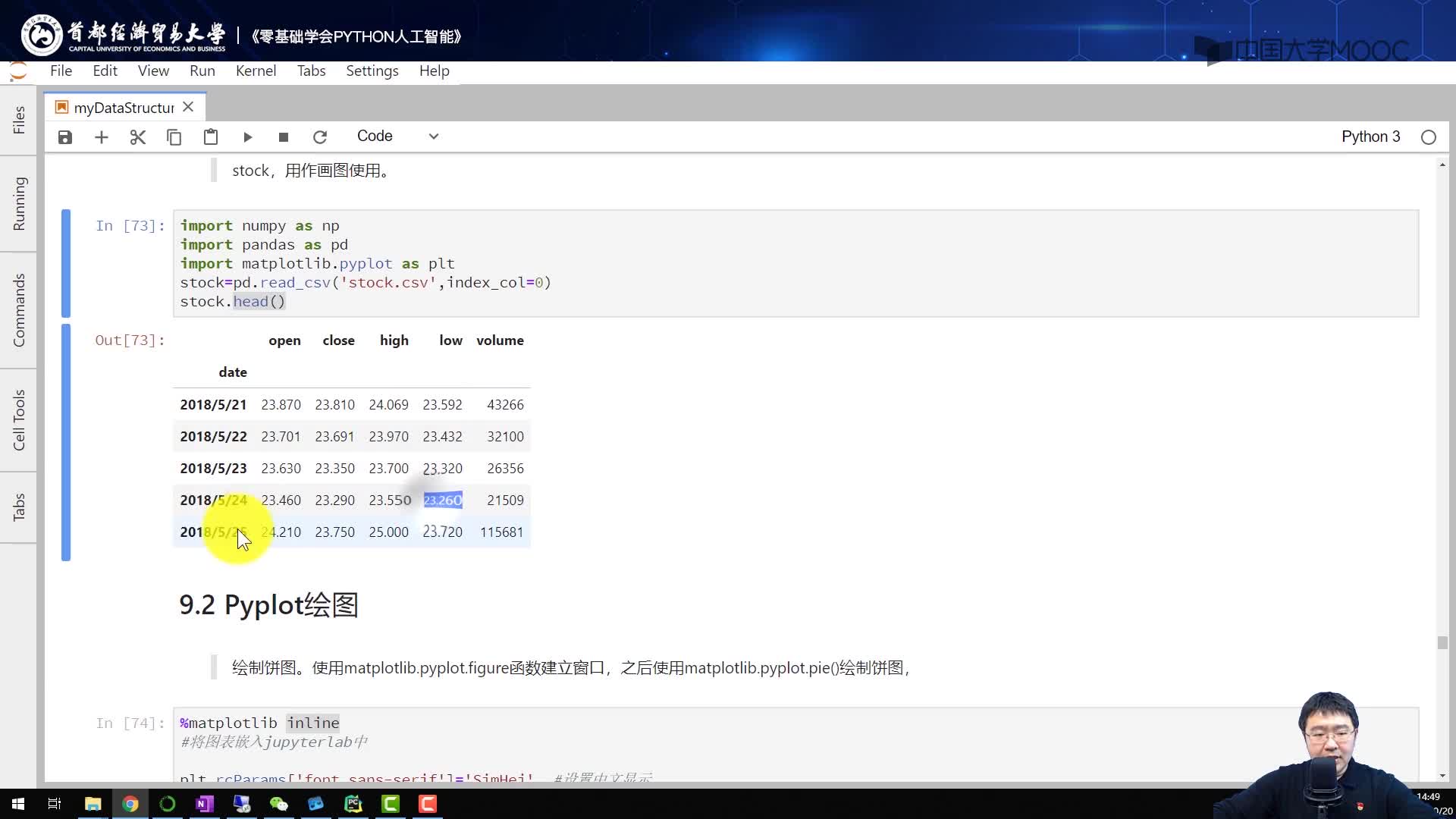
Task: Click the kernel status circle indicator
Action: (x=1429, y=137)
